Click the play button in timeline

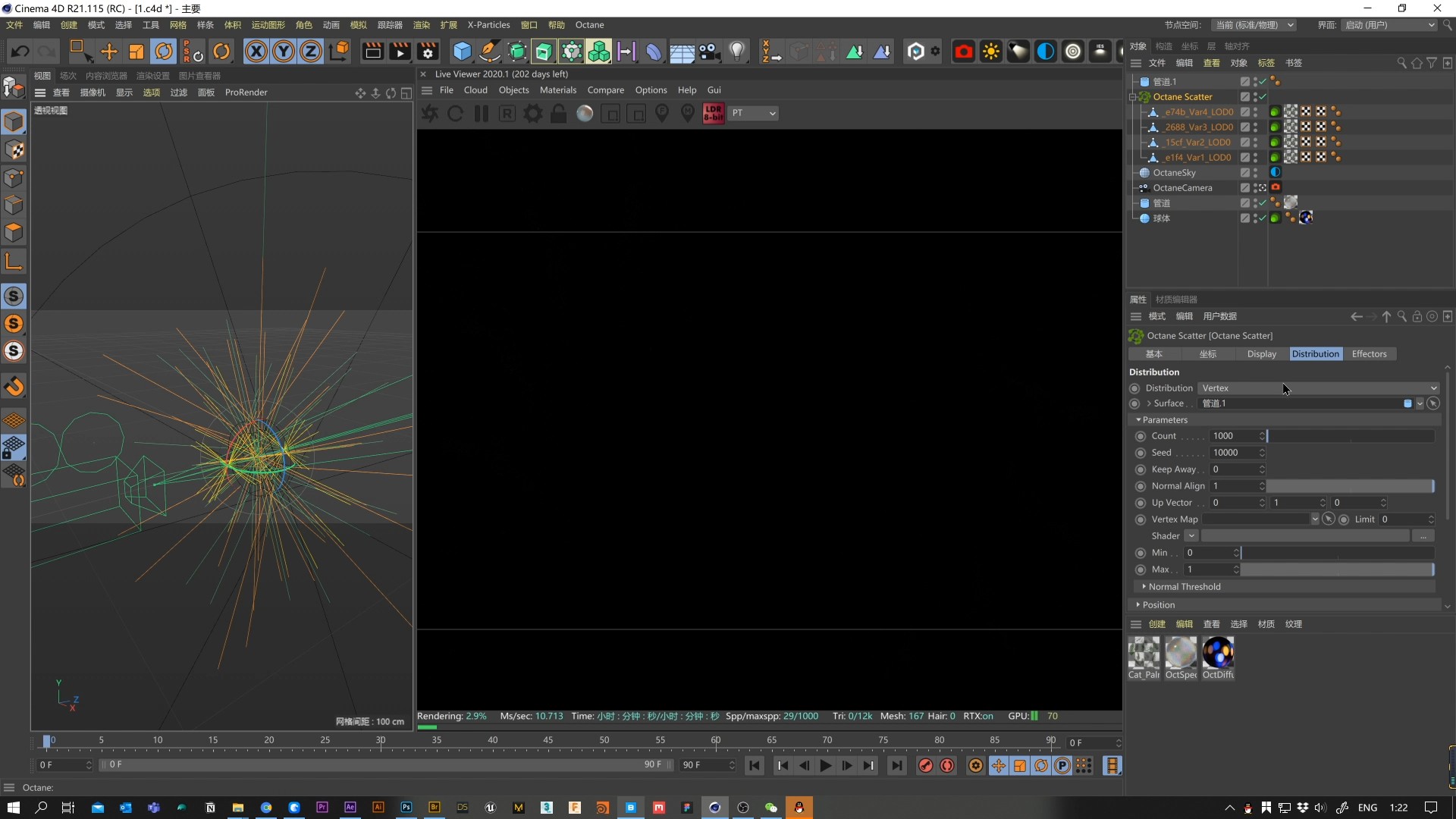[x=825, y=765]
